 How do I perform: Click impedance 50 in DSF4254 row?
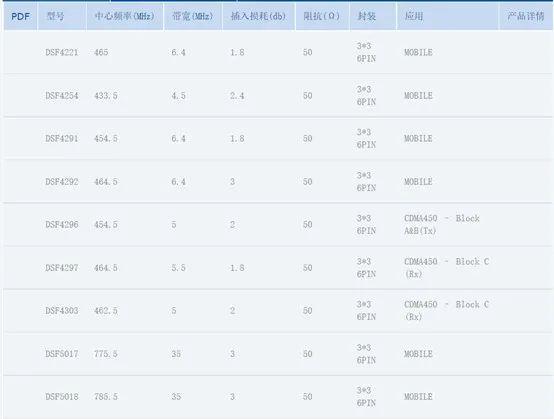(307, 96)
